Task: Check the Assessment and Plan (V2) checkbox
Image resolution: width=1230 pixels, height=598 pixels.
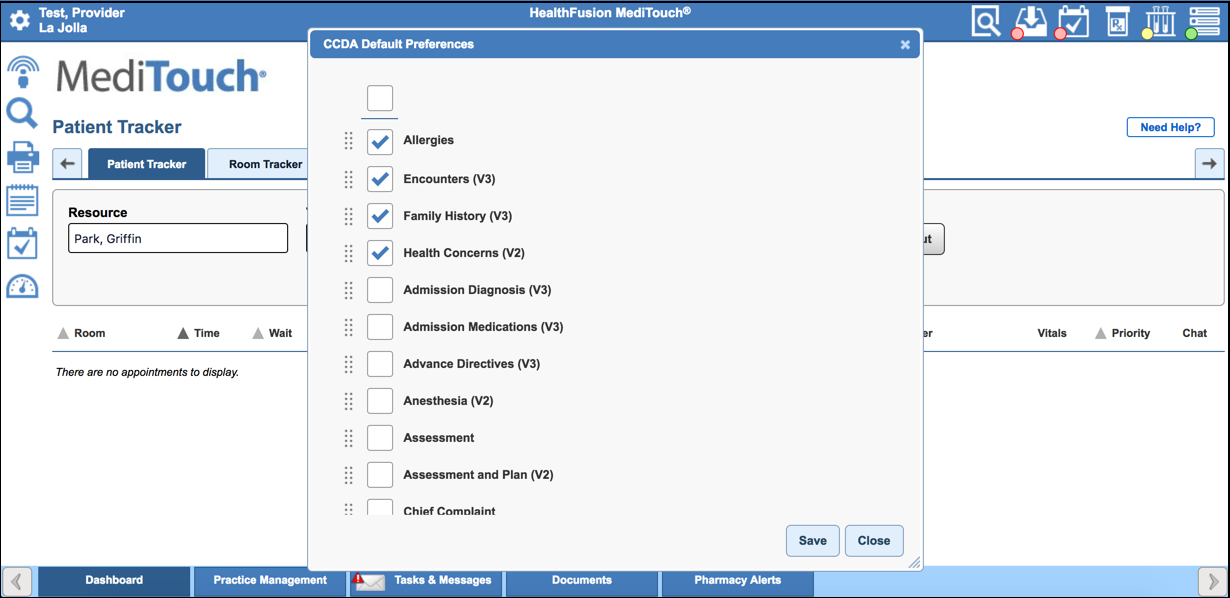Action: click(x=380, y=475)
